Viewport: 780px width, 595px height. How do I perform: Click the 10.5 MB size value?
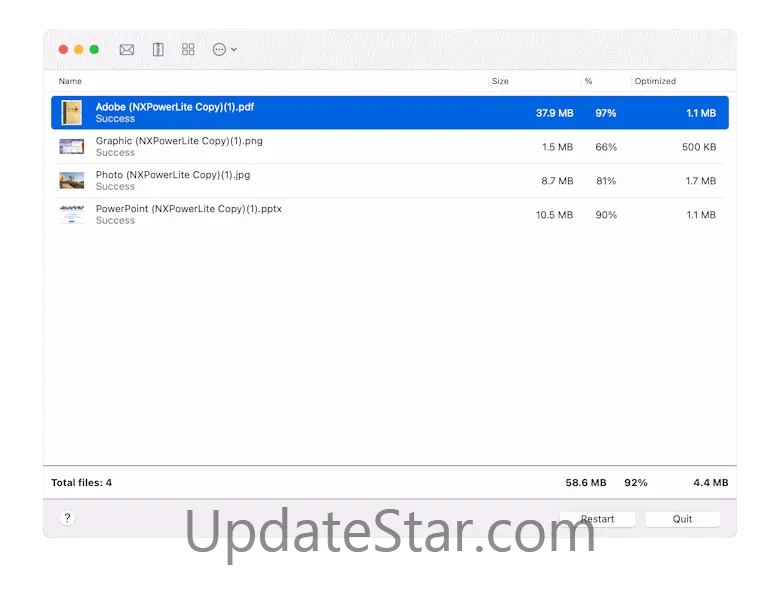(x=554, y=214)
